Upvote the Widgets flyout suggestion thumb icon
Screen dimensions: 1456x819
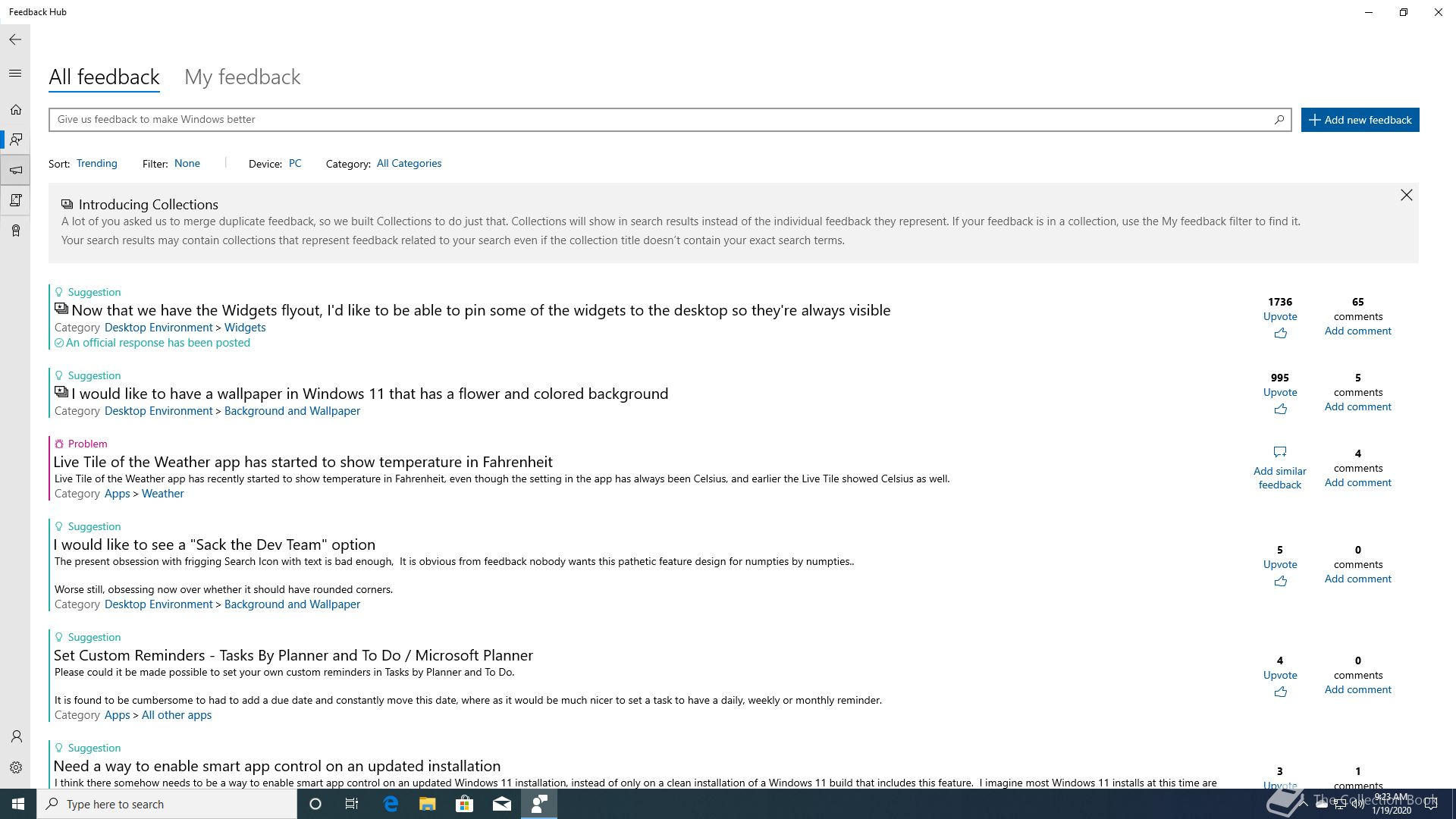1280,333
